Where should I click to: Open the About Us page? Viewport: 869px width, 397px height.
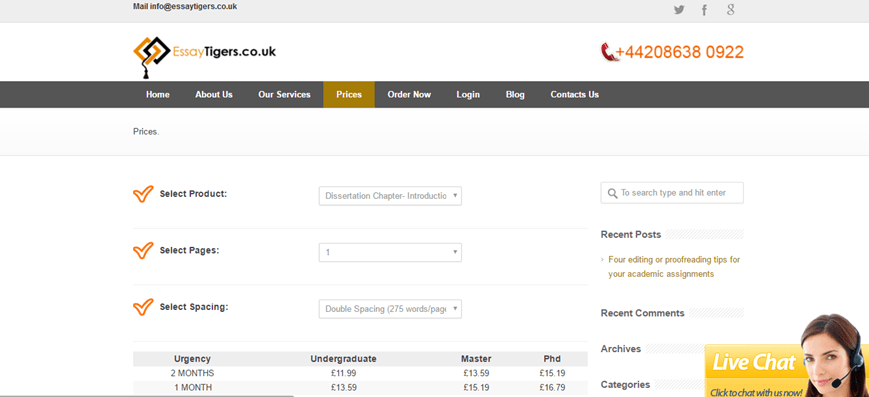click(214, 95)
